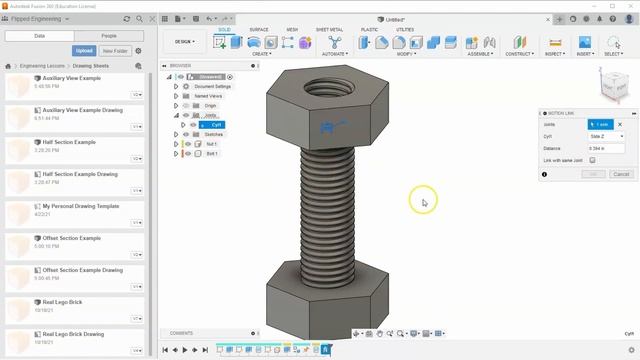This screenshot has height=360, width=640.
Task: Enable Link with same Joint checkbox
Action: pyautogui.click(x=592, y=160)
